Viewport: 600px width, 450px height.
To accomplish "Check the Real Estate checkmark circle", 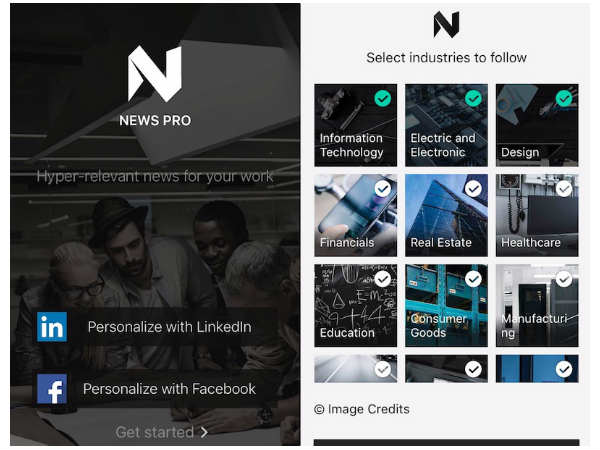I will coord(473,189).
